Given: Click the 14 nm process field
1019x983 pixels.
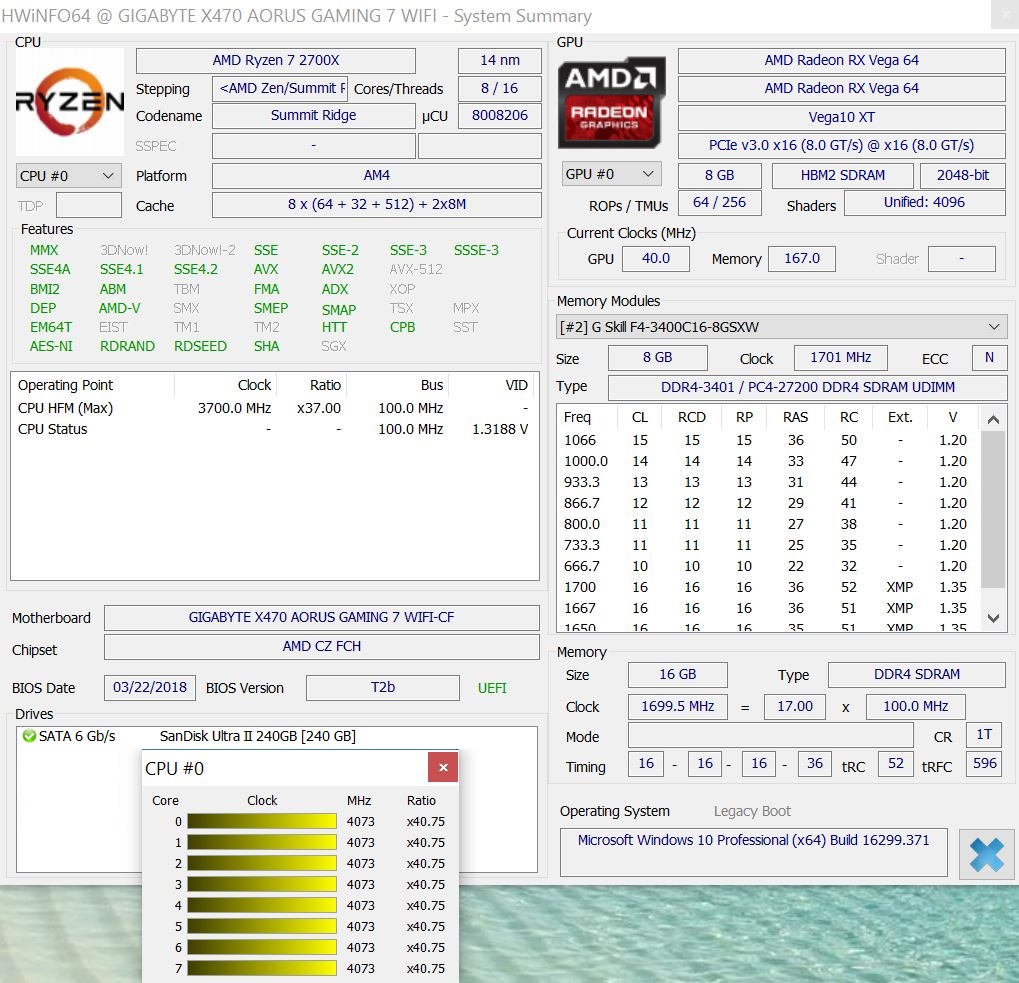Looking at the screenshot, I should pos(500,60).
